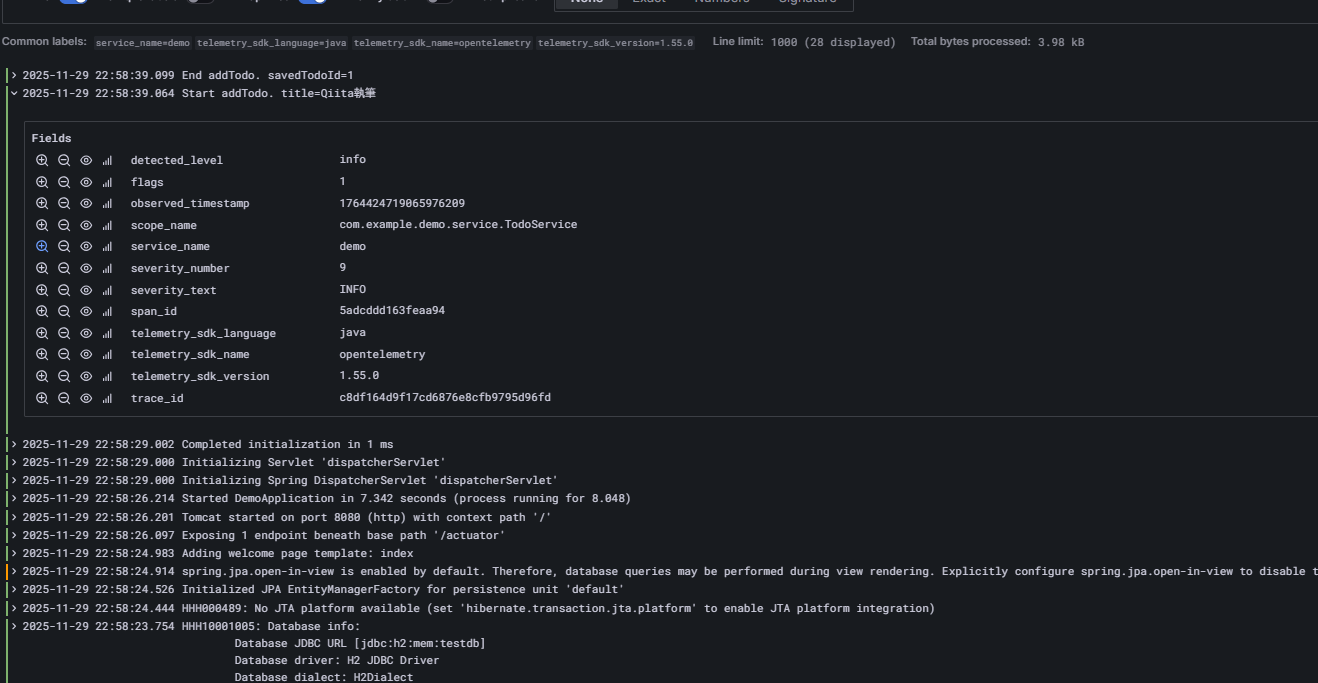Toggle eye icon for trace_id field

(x=86, y=398)
